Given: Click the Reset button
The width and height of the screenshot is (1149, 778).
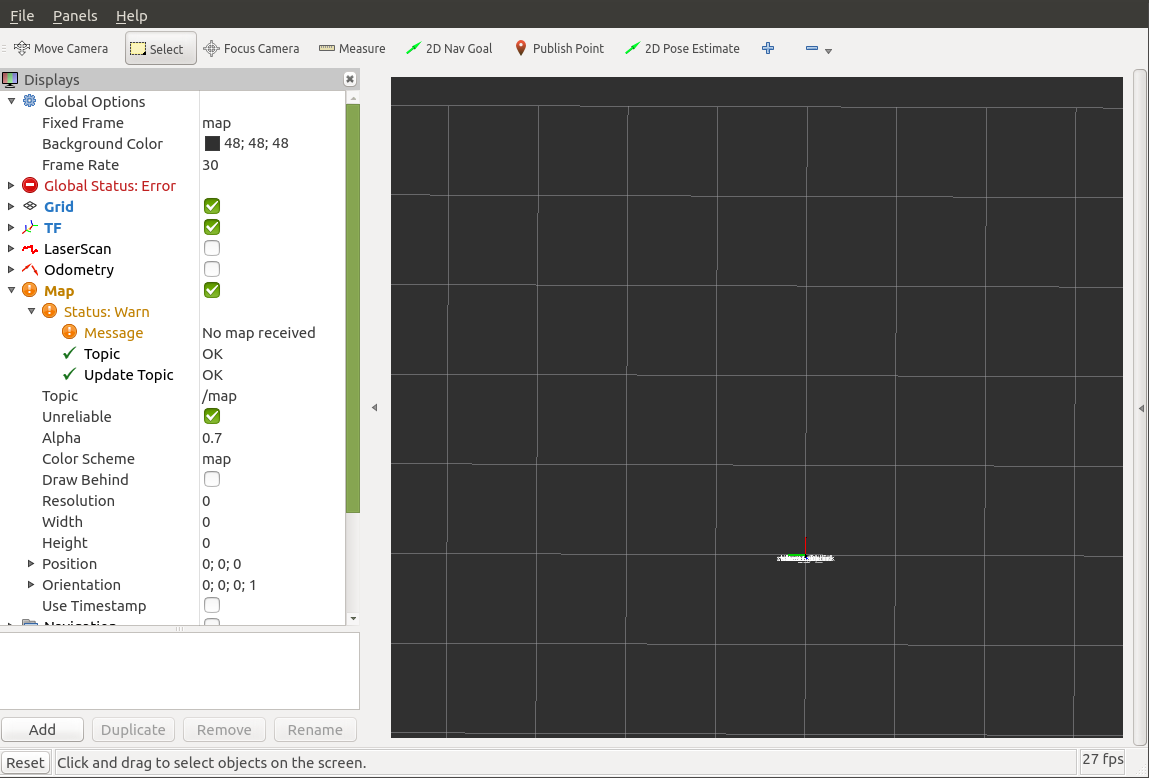Looking at the screenshot, I should tap(26, 763).
